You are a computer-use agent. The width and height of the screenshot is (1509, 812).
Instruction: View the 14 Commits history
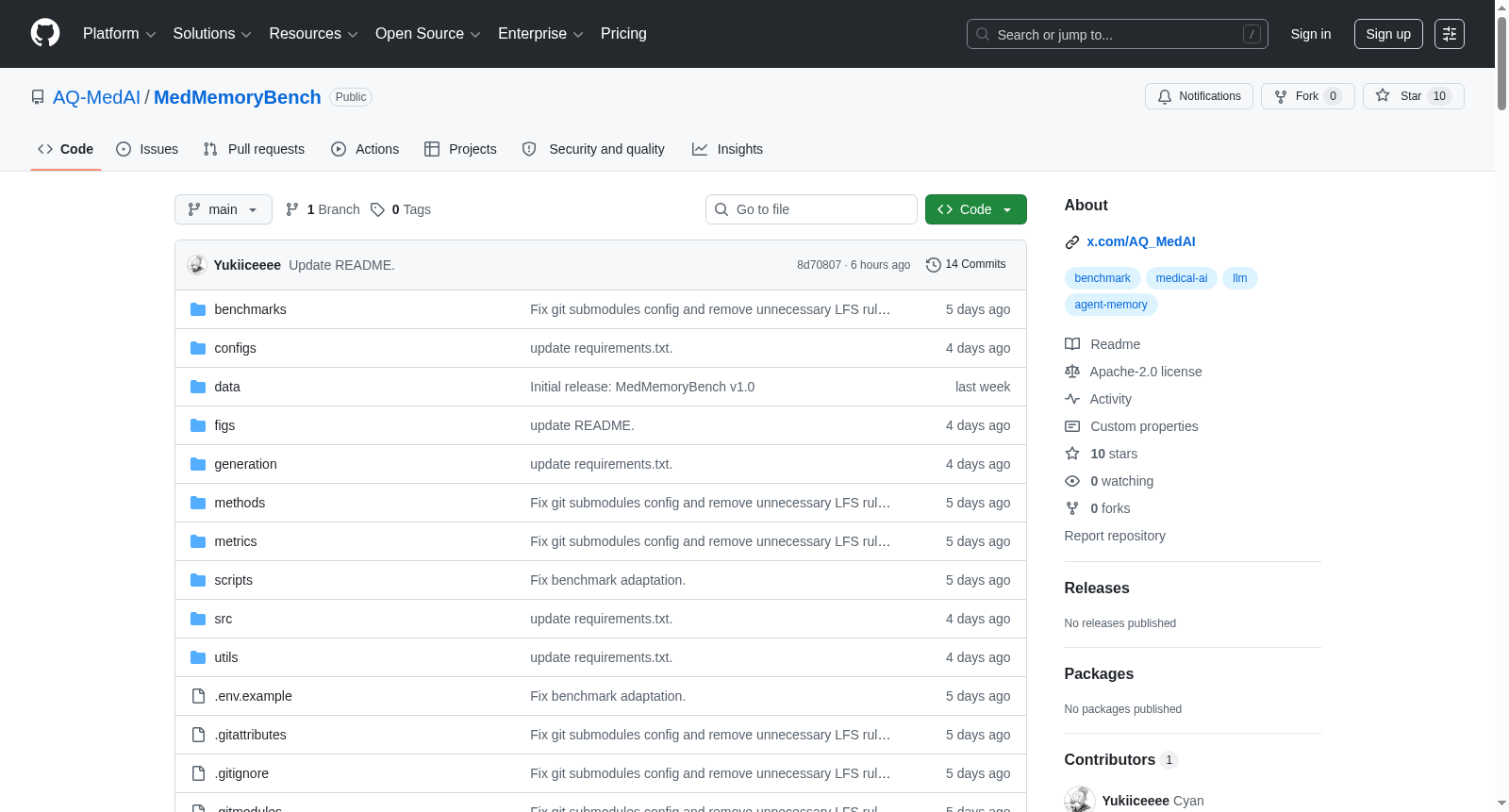966,265
